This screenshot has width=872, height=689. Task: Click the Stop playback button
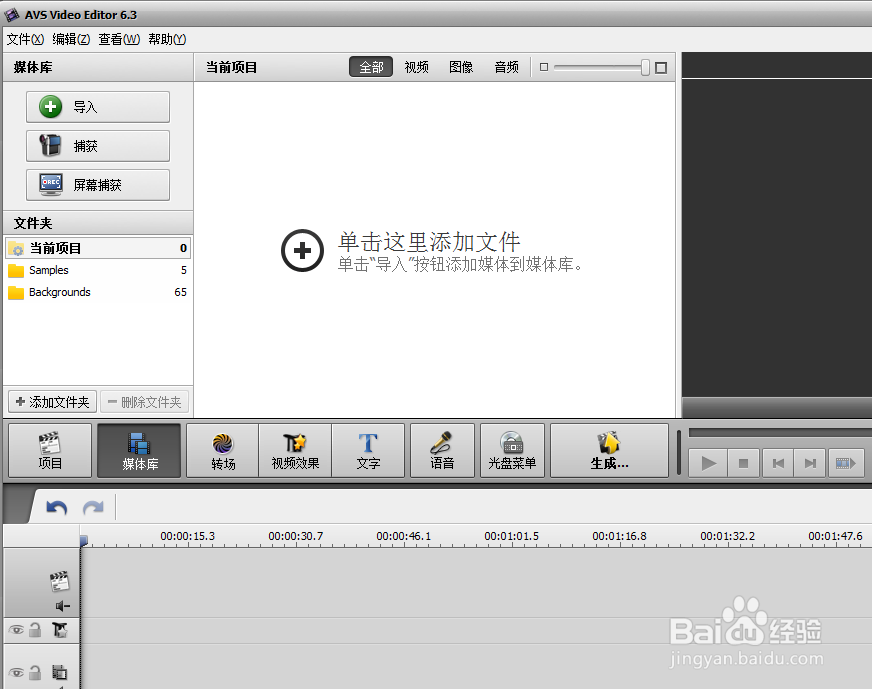click(x=743, y=463)
